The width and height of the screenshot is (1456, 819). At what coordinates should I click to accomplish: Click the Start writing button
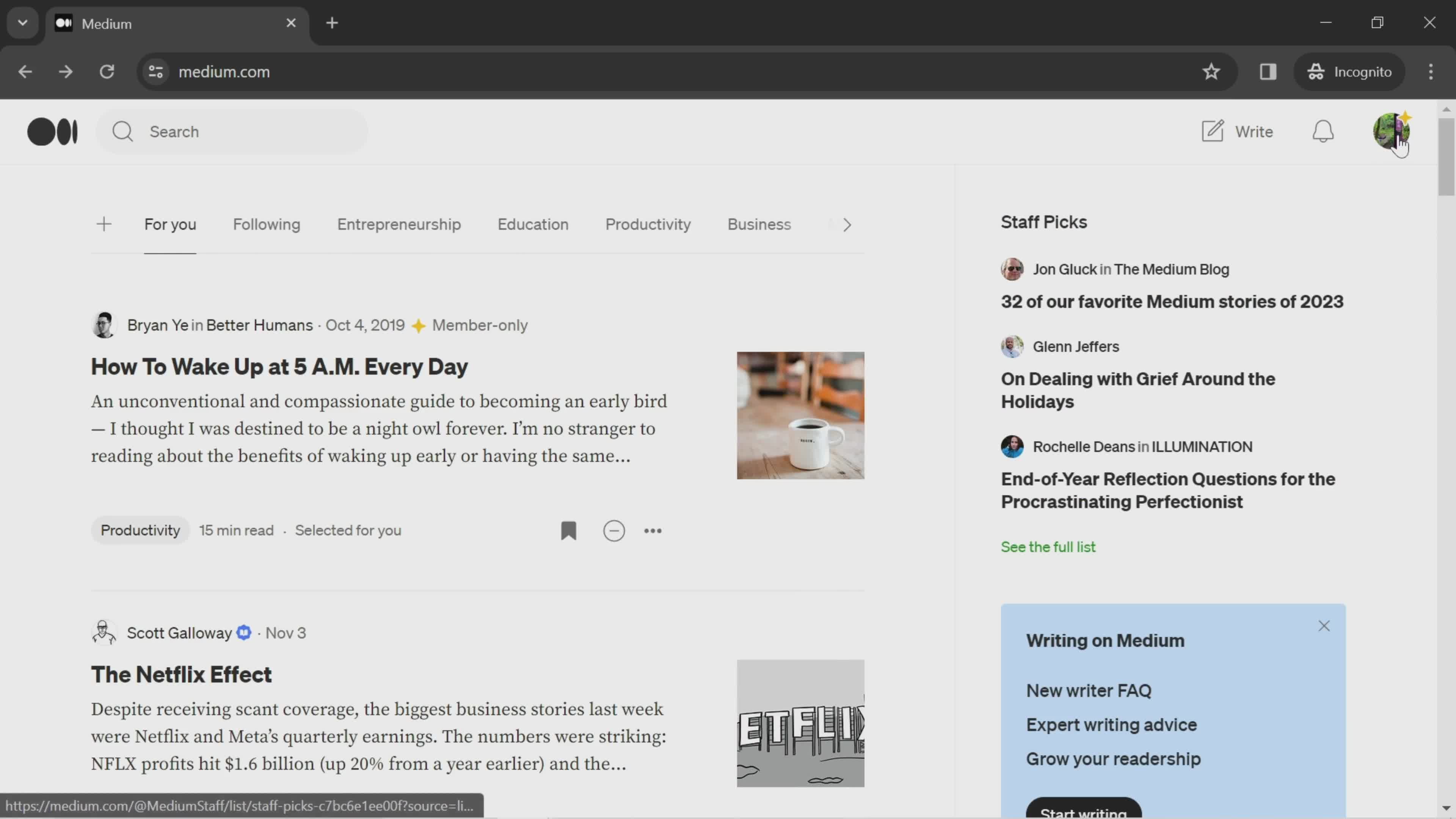[1084, 808]
